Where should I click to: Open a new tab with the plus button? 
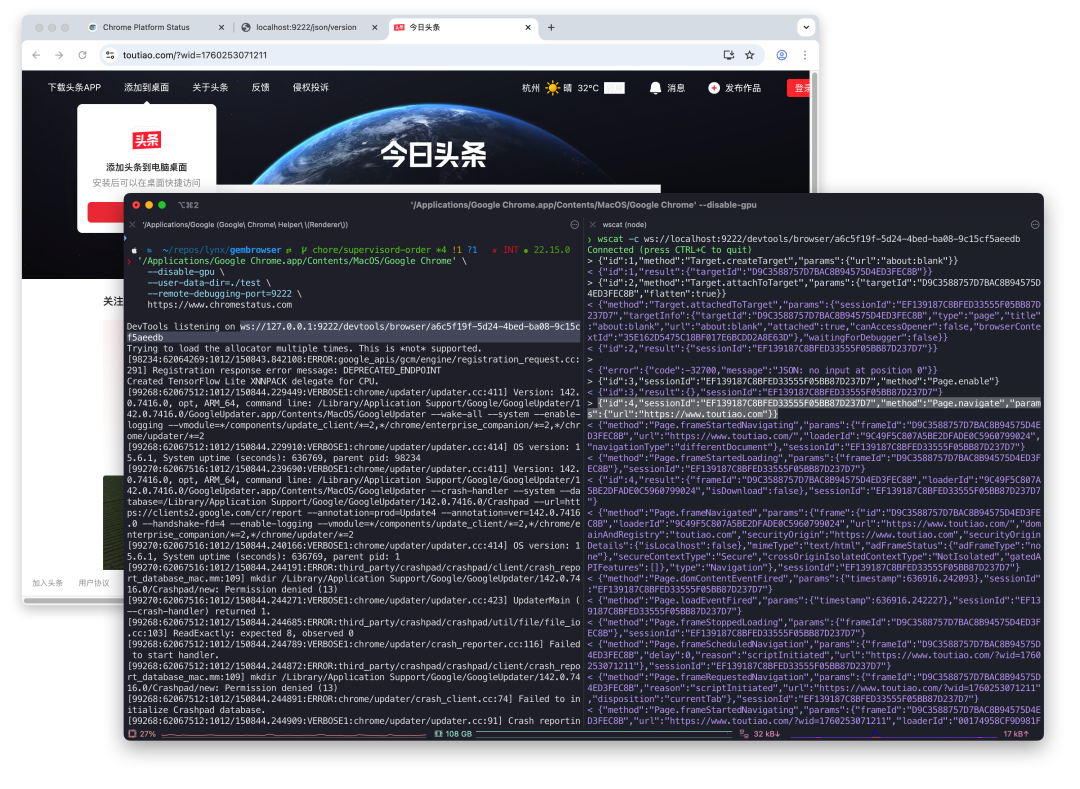click(551, 27)
